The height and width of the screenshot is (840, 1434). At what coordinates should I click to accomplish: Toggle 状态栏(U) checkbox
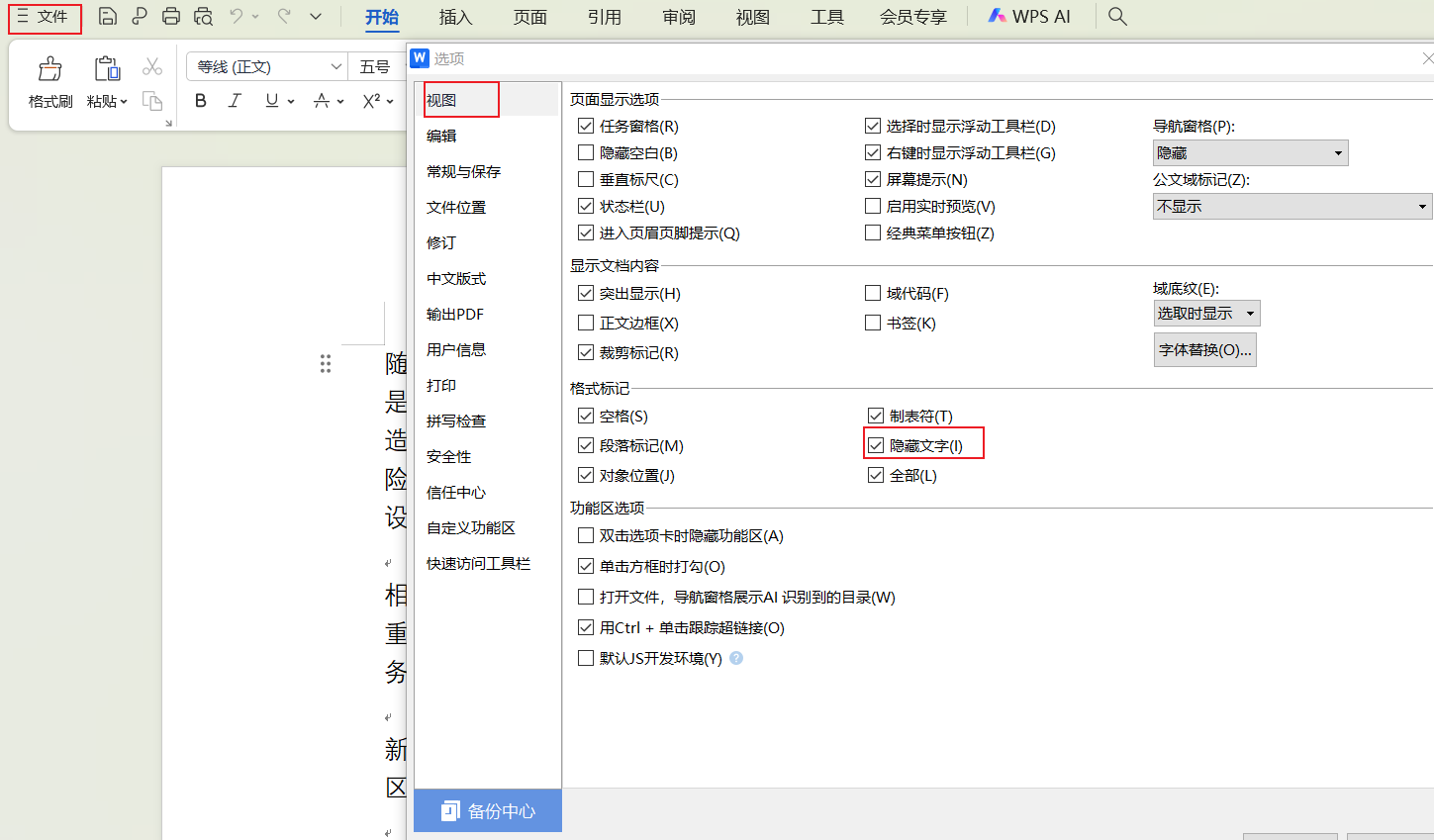(x=586, y=206)
